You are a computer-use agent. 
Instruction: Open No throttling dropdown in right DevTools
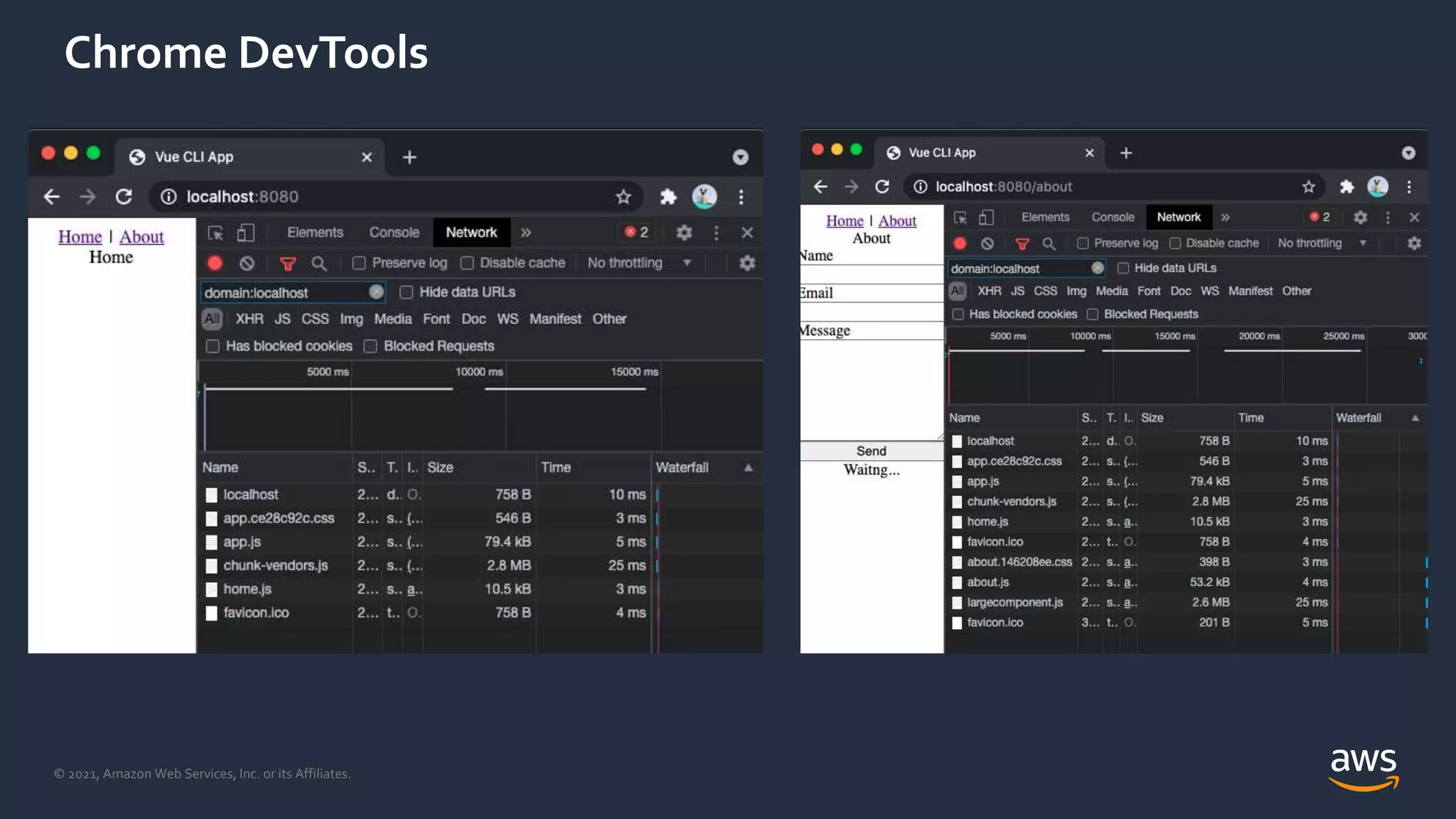pyautogui.click(x=1322, y=243)
